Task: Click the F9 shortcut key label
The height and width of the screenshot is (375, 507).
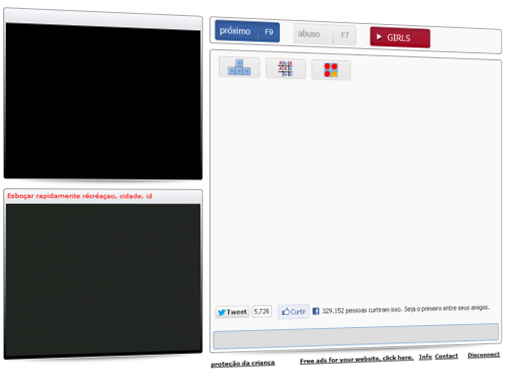Action: [x=269, y=32]
